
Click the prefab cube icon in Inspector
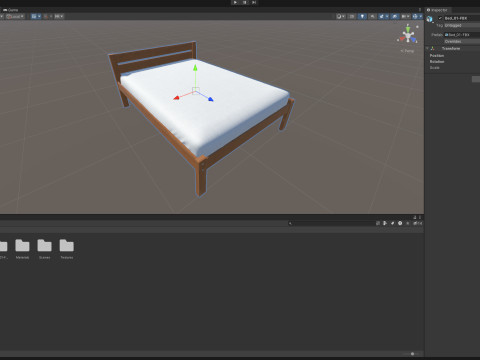430,19
